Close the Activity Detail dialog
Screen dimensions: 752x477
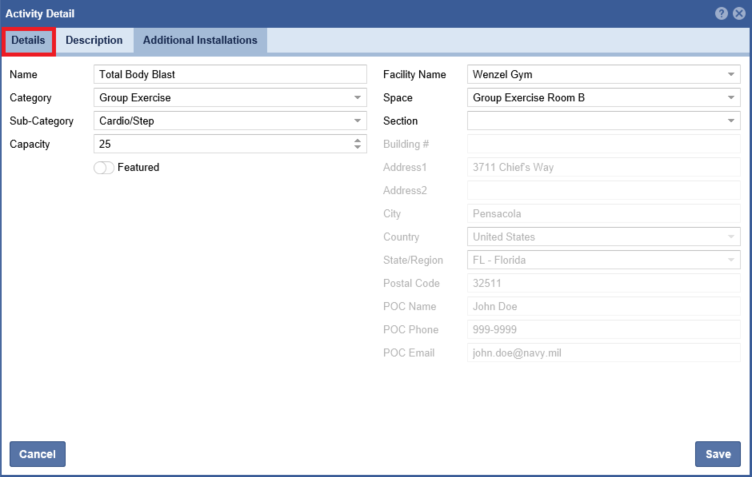point(738,13)
